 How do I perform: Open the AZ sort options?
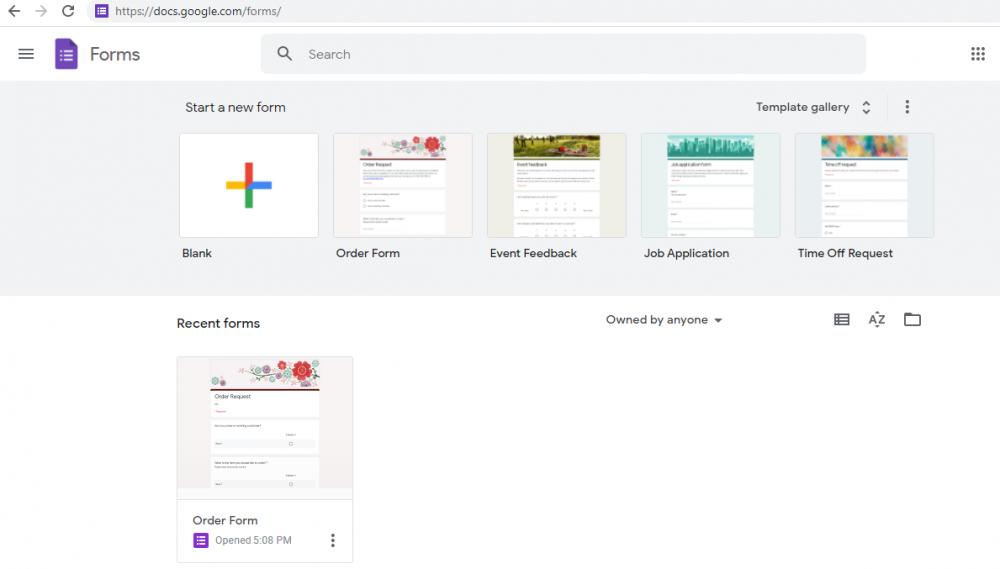pyautogui.click(x=877, y=320)
